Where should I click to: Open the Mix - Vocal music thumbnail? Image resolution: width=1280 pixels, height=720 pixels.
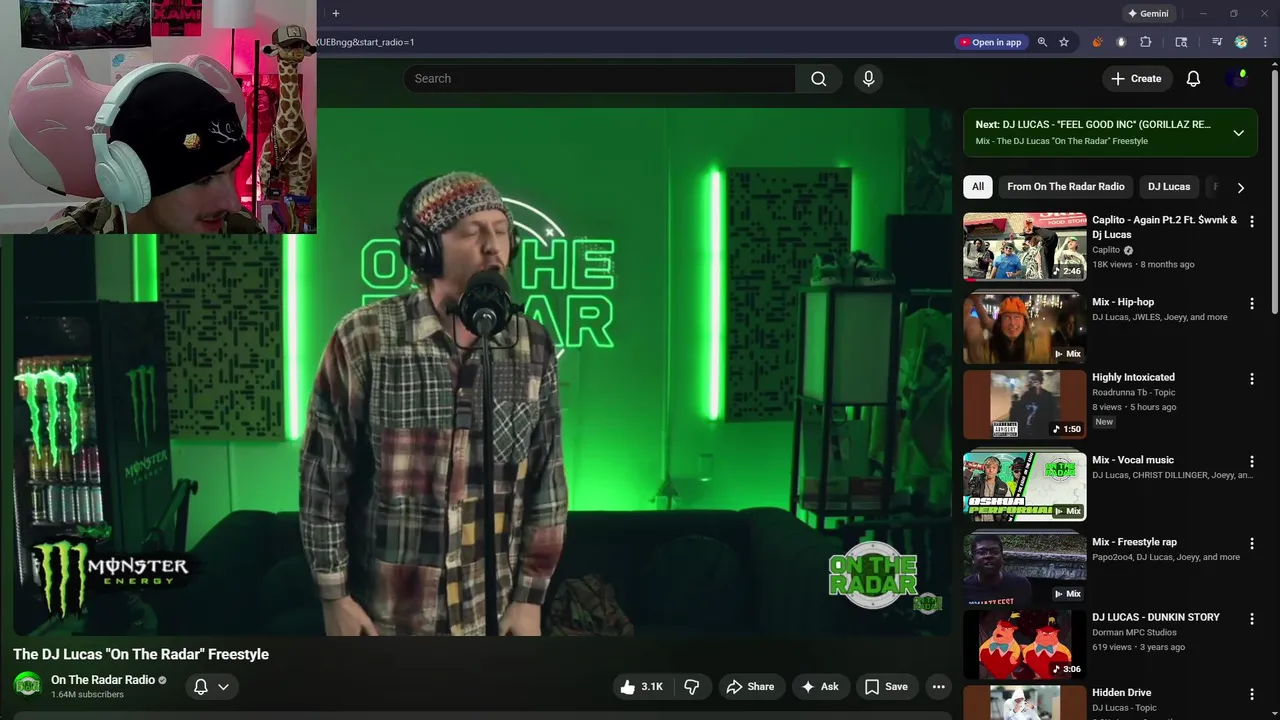[1024, 487]
